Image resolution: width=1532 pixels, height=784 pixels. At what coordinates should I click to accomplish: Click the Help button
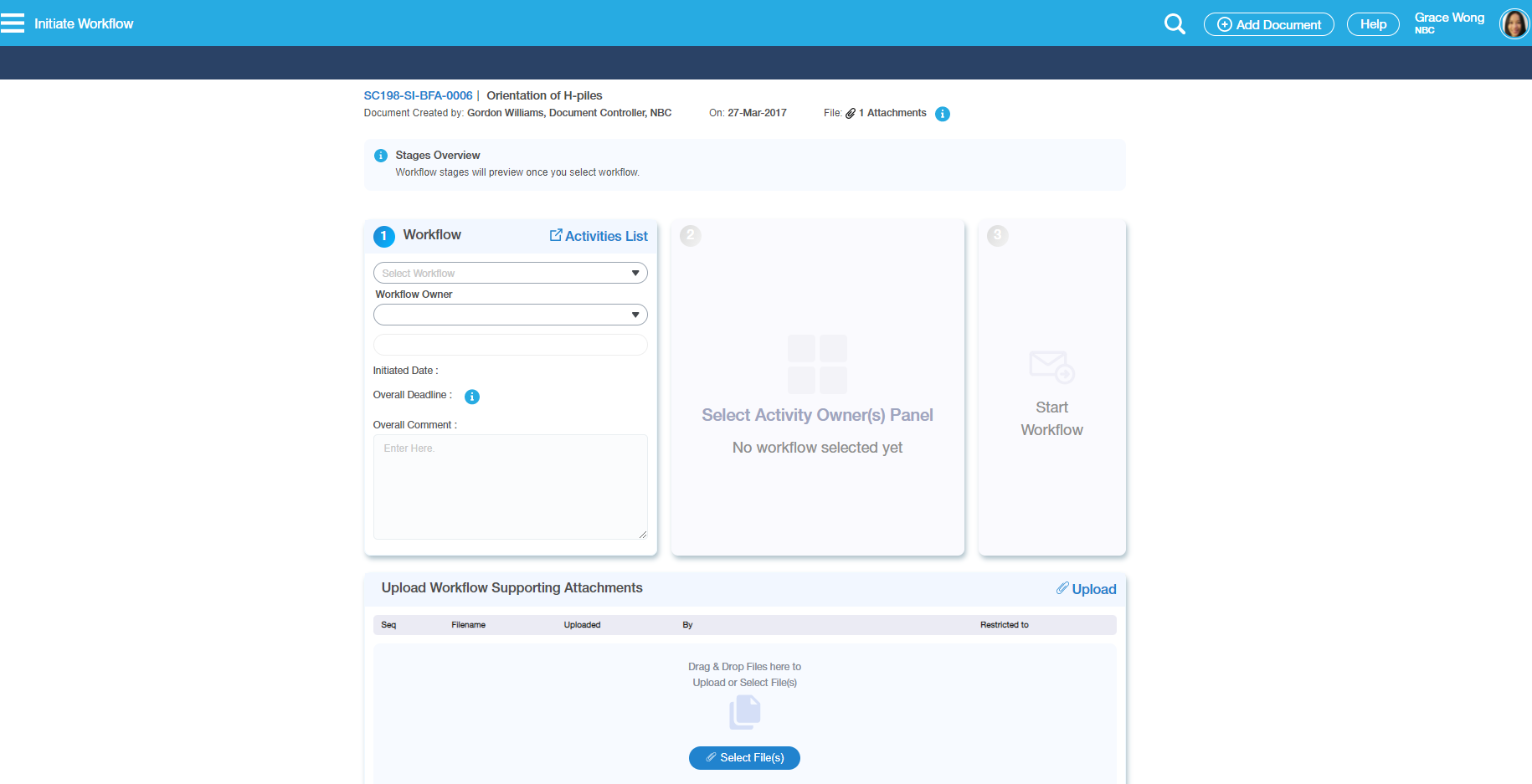tap(1372, 24)
